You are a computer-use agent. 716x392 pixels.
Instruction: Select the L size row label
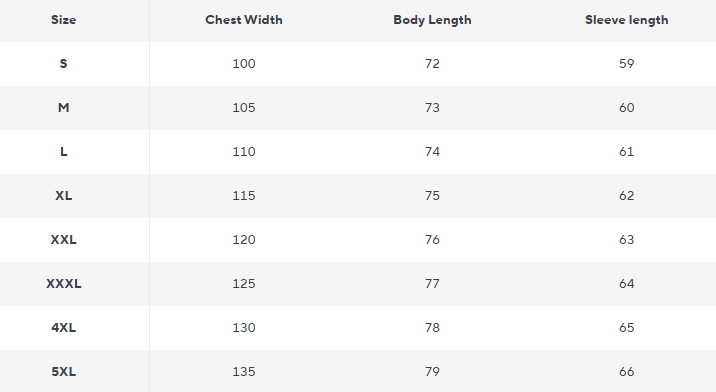[63, 152]
